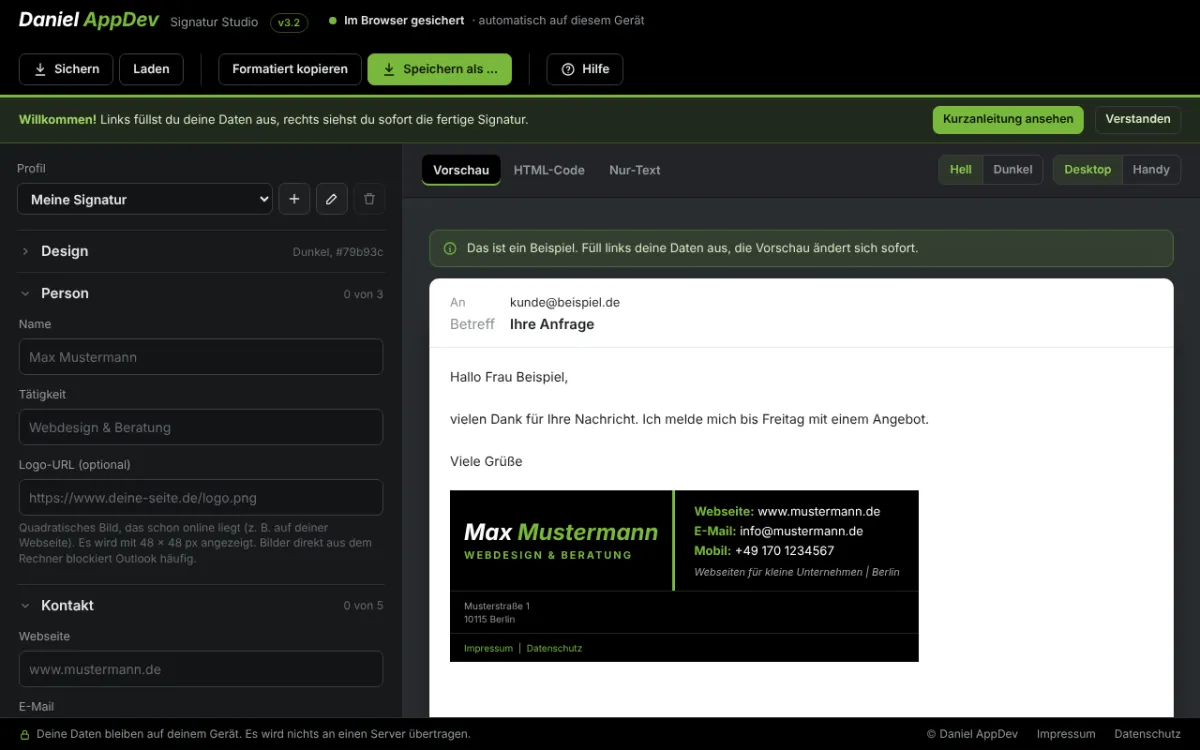Collapse the Kontakt section
1200x750 pixels.
[x=201, y=605]
